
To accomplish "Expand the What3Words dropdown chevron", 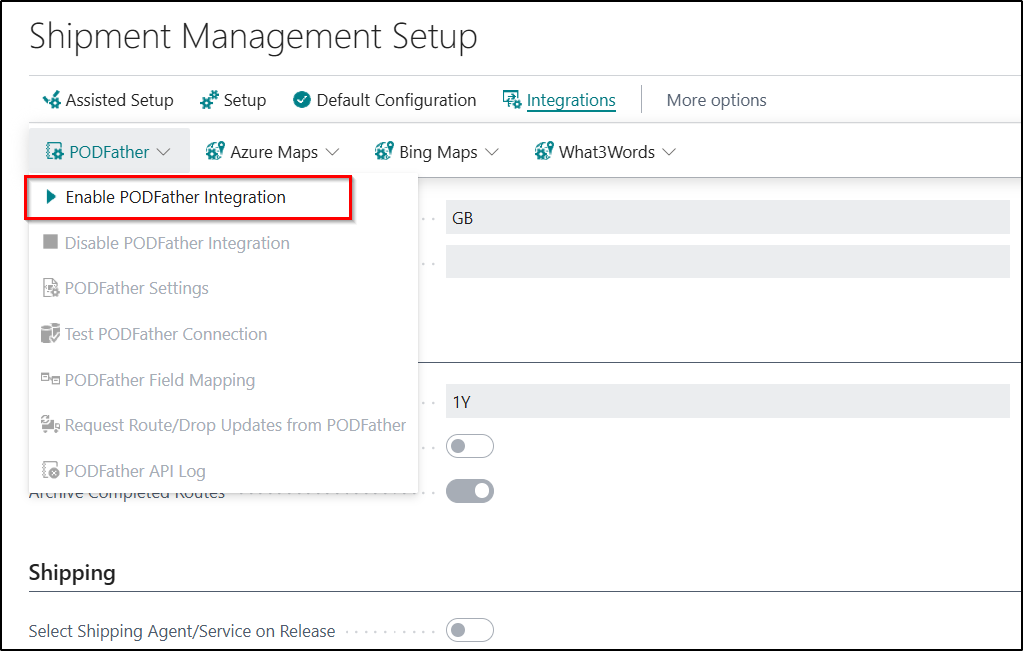I will (x=669, y=152).
